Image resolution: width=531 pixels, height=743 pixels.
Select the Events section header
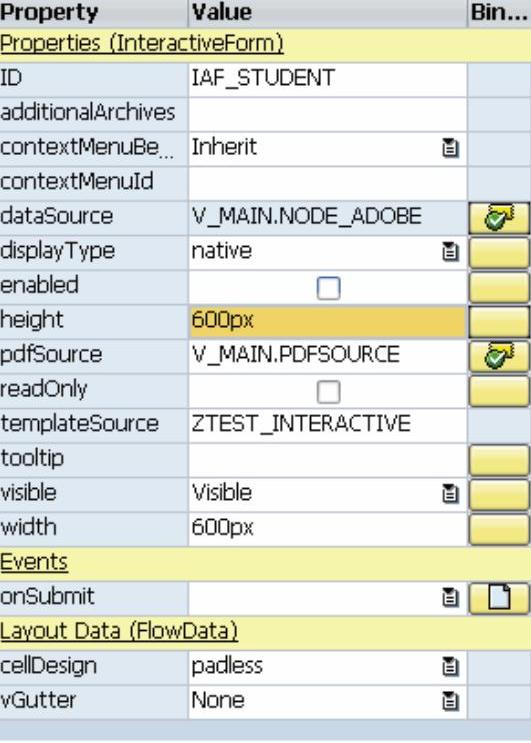click(x=34, y=562)
